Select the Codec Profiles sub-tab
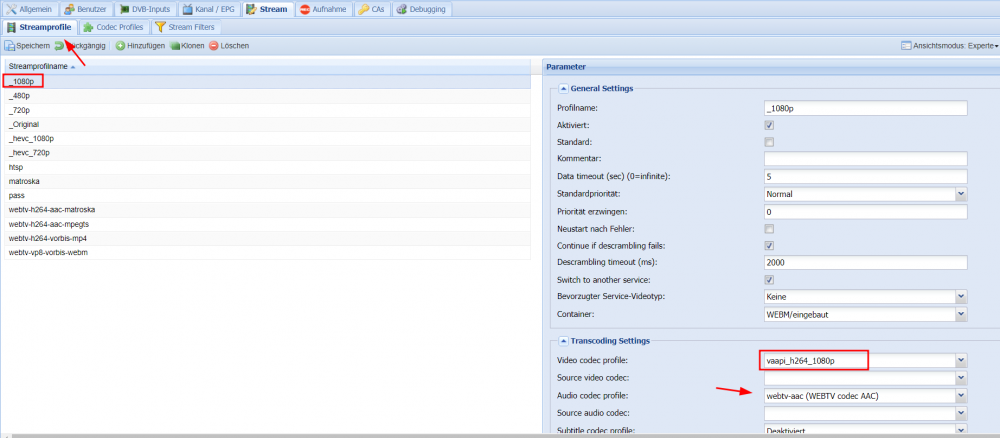1000x438 pixels. [112, 27]
